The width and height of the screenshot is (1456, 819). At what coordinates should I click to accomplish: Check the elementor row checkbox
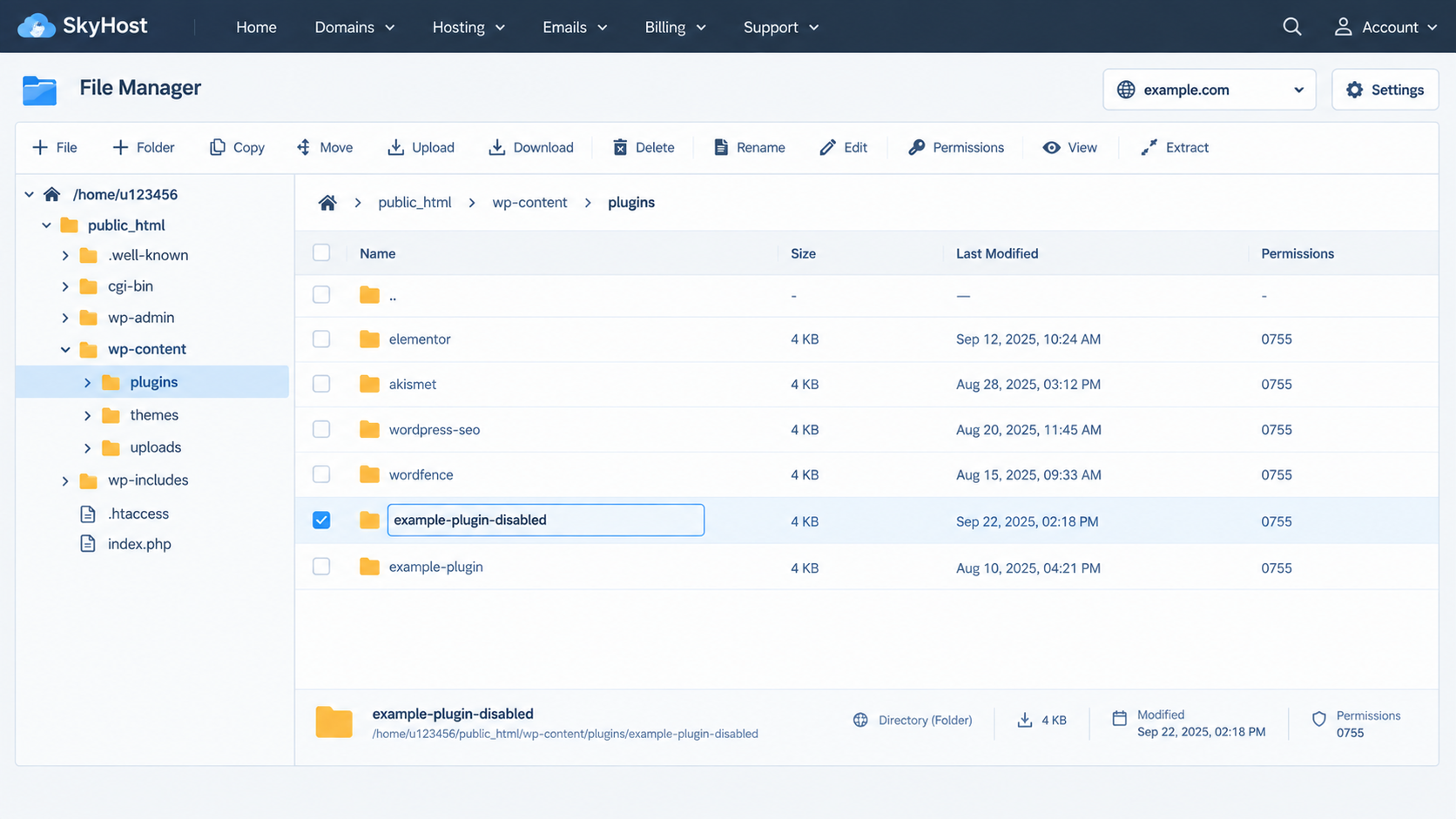point(321,339)
